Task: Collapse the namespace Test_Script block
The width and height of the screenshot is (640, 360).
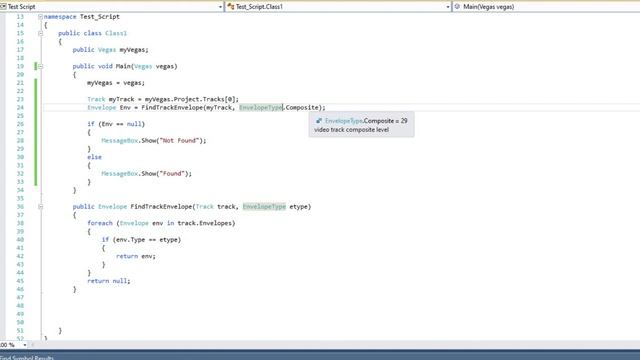Action: coord(40,17)
